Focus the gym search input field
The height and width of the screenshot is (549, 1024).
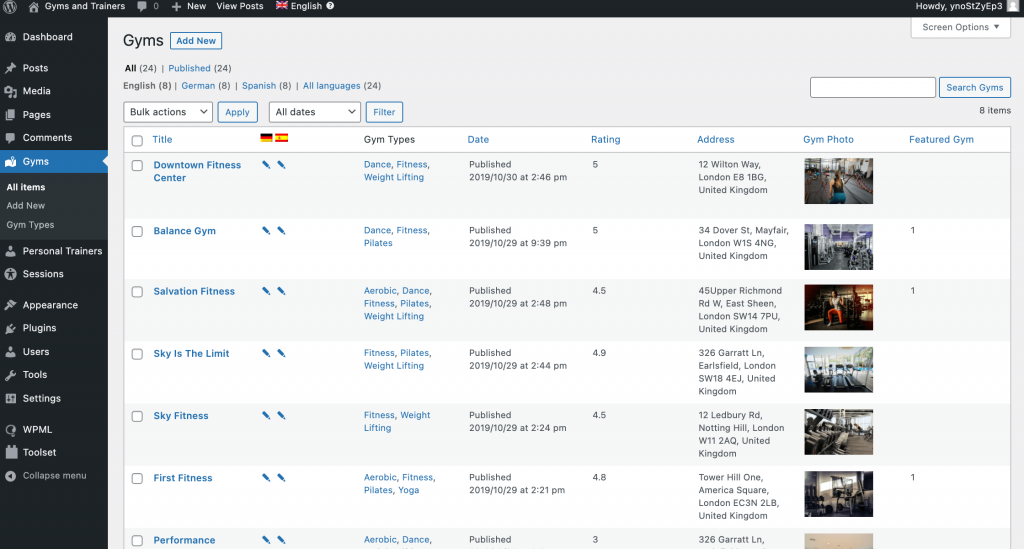point(872,87)
